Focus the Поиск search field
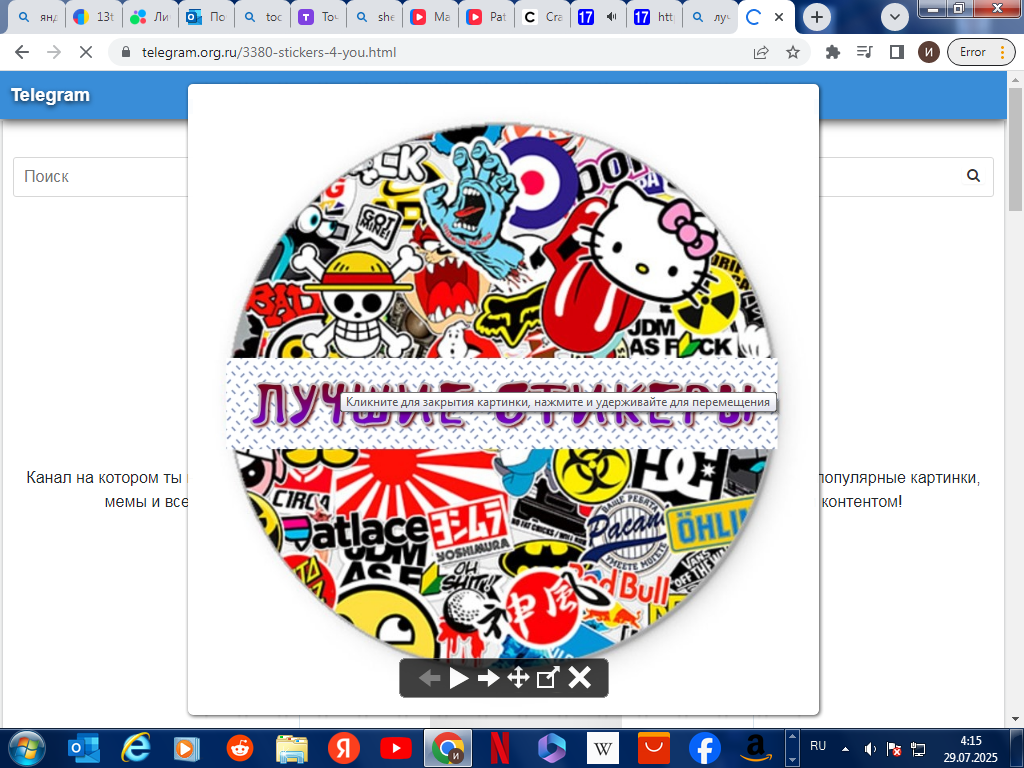This screenshot has height=768, width=1024. [100, 176]
